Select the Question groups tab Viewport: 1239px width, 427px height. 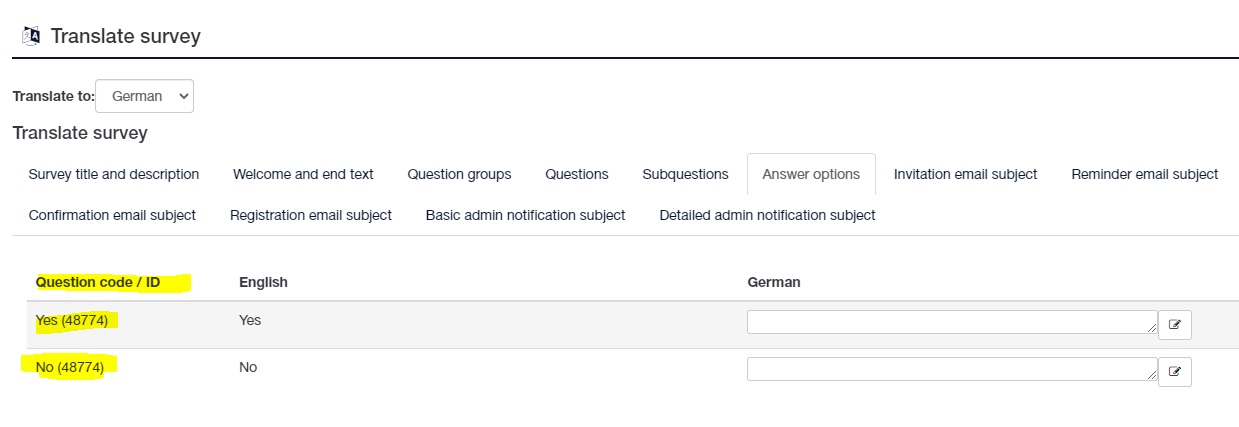(459, 174)
